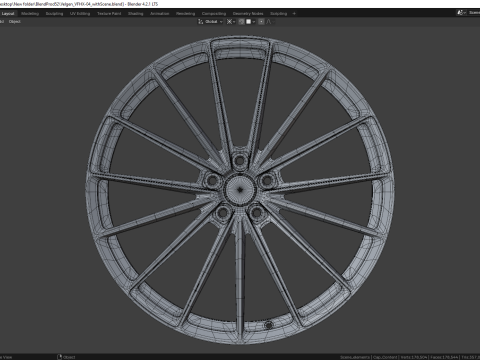Toggle the snap magnet icon
This screenshot has height=360, width=480.
[x=241, y=22]
